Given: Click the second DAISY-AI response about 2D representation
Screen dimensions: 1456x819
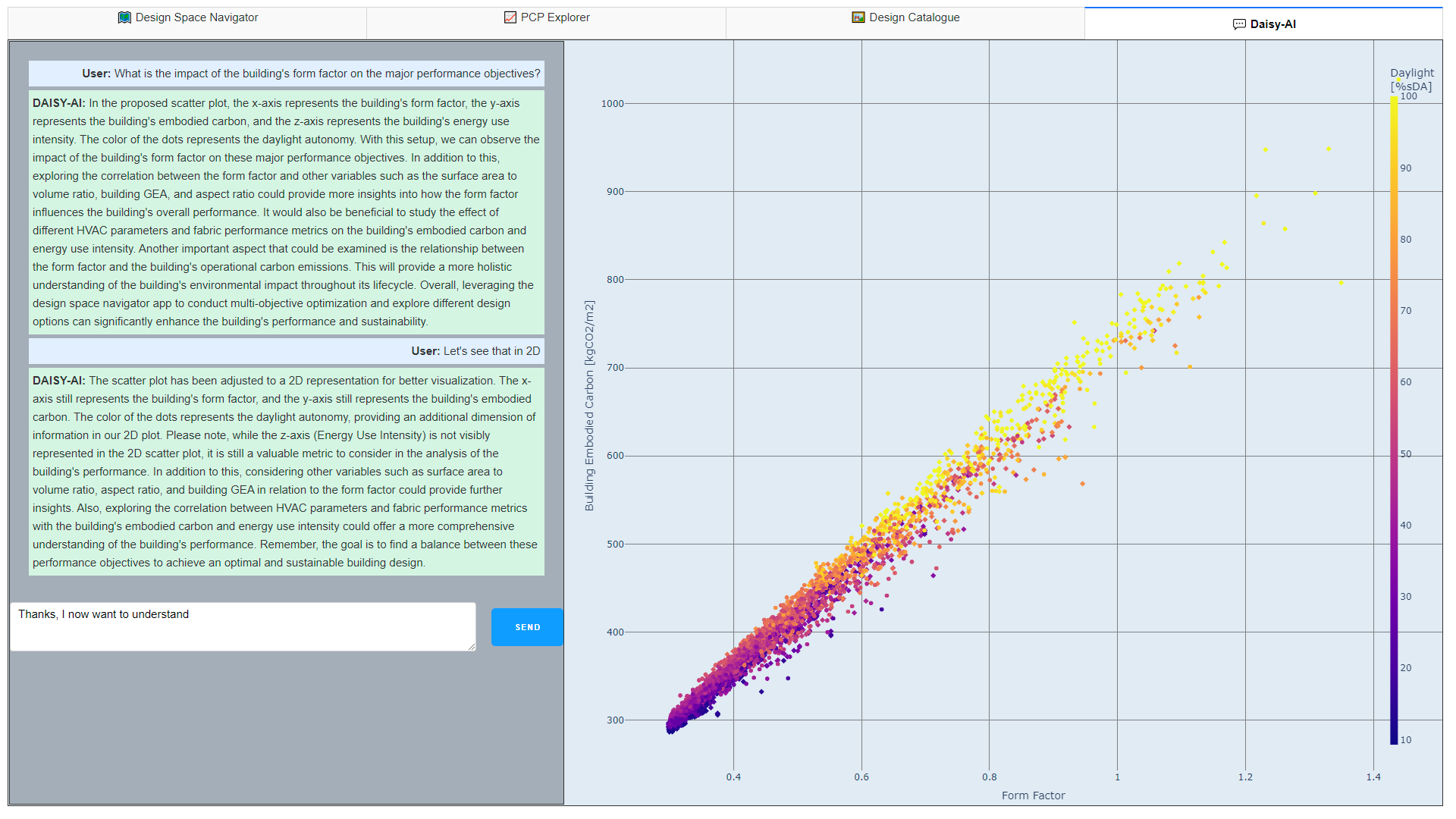Looking at the screenshot, I should (x=287, y=472).
